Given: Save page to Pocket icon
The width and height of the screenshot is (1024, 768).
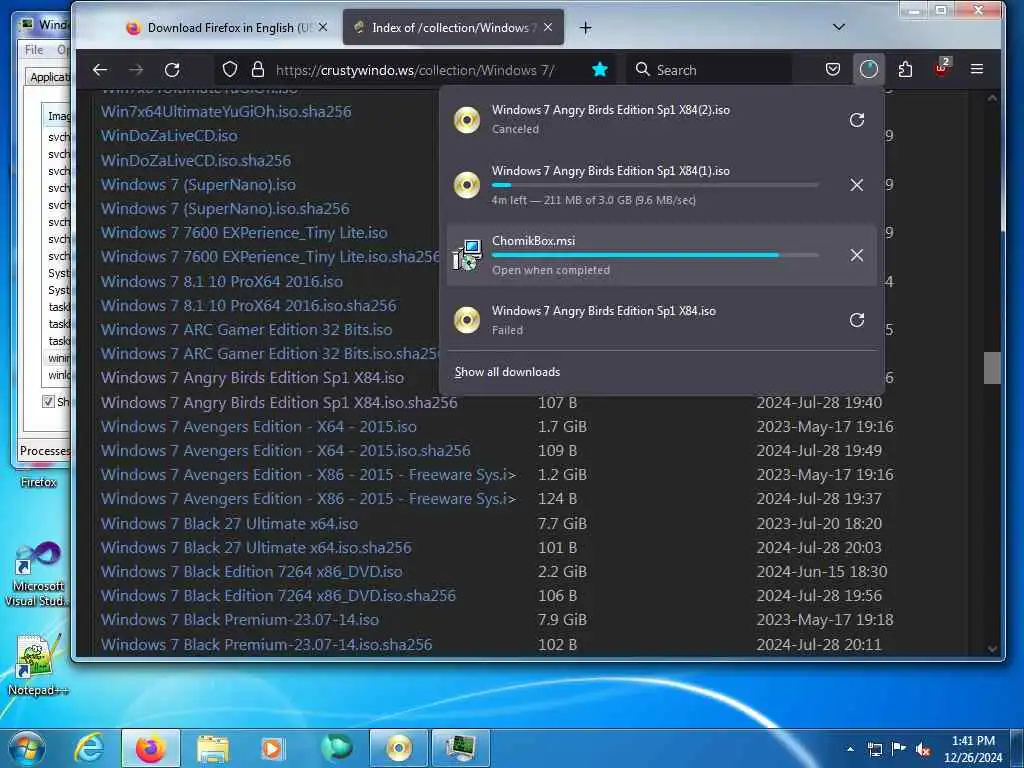Looking at the screenshot, I should (833, 69).
